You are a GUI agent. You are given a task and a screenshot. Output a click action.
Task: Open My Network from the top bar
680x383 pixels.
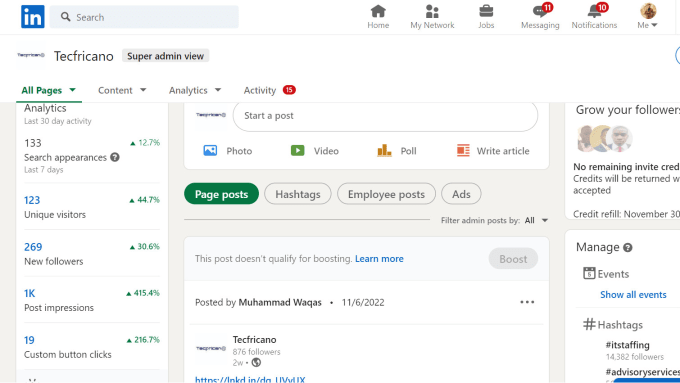coord(432,17)
